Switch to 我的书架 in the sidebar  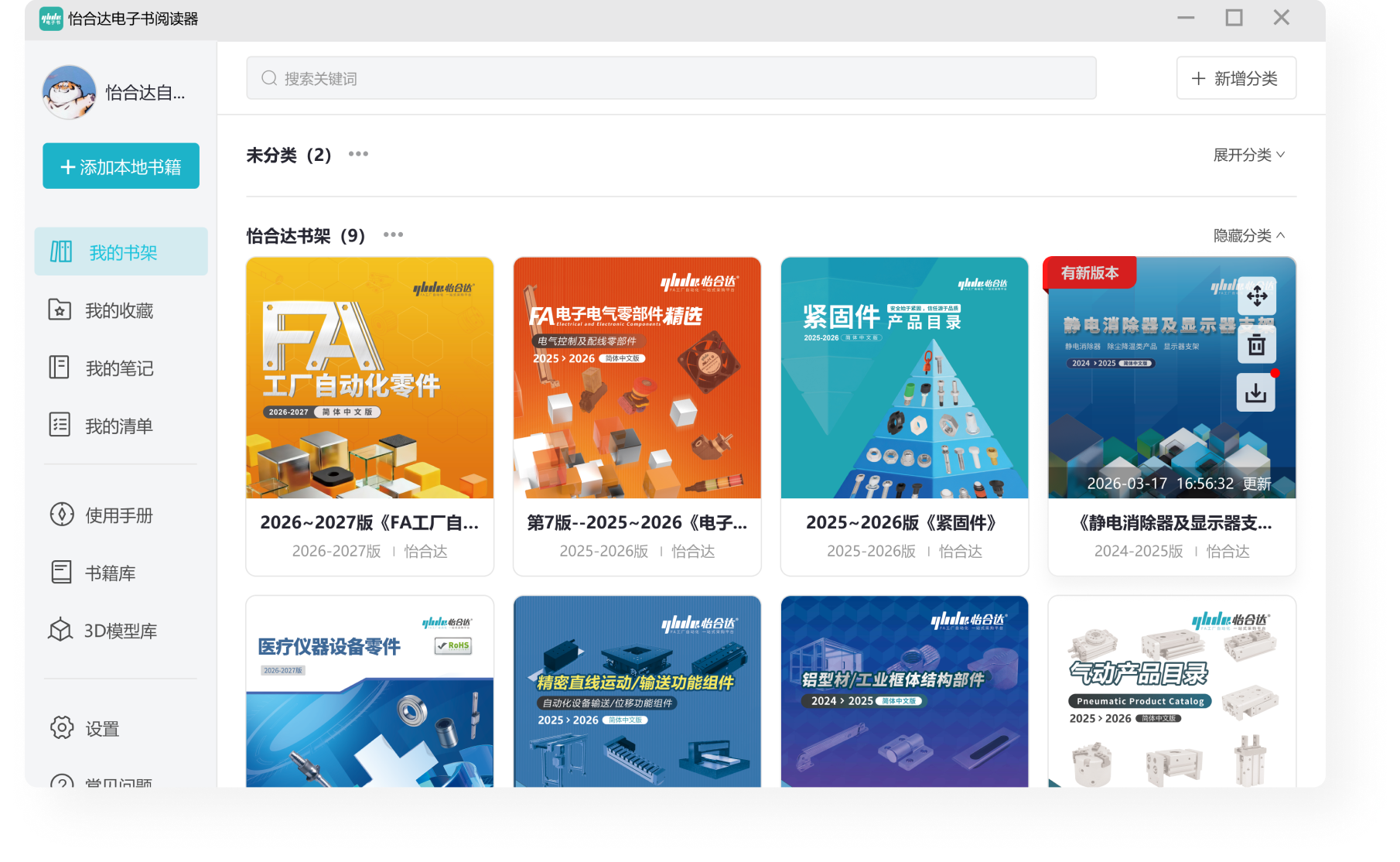coord(121,252)
